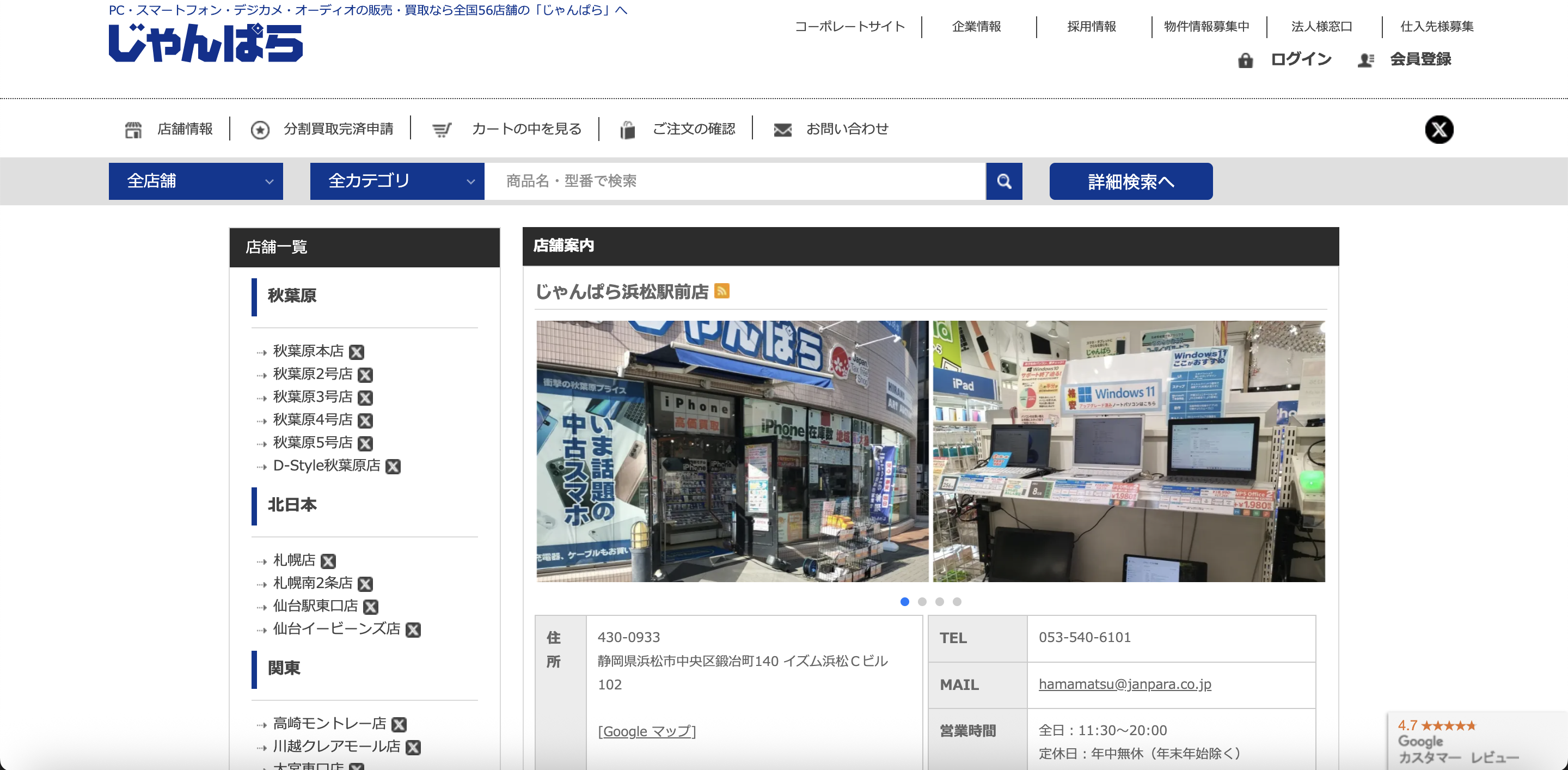The width and height of the screenshot is (1568, 770).
Task: Open the Janpara logo homepage
Action: point(206,42)
